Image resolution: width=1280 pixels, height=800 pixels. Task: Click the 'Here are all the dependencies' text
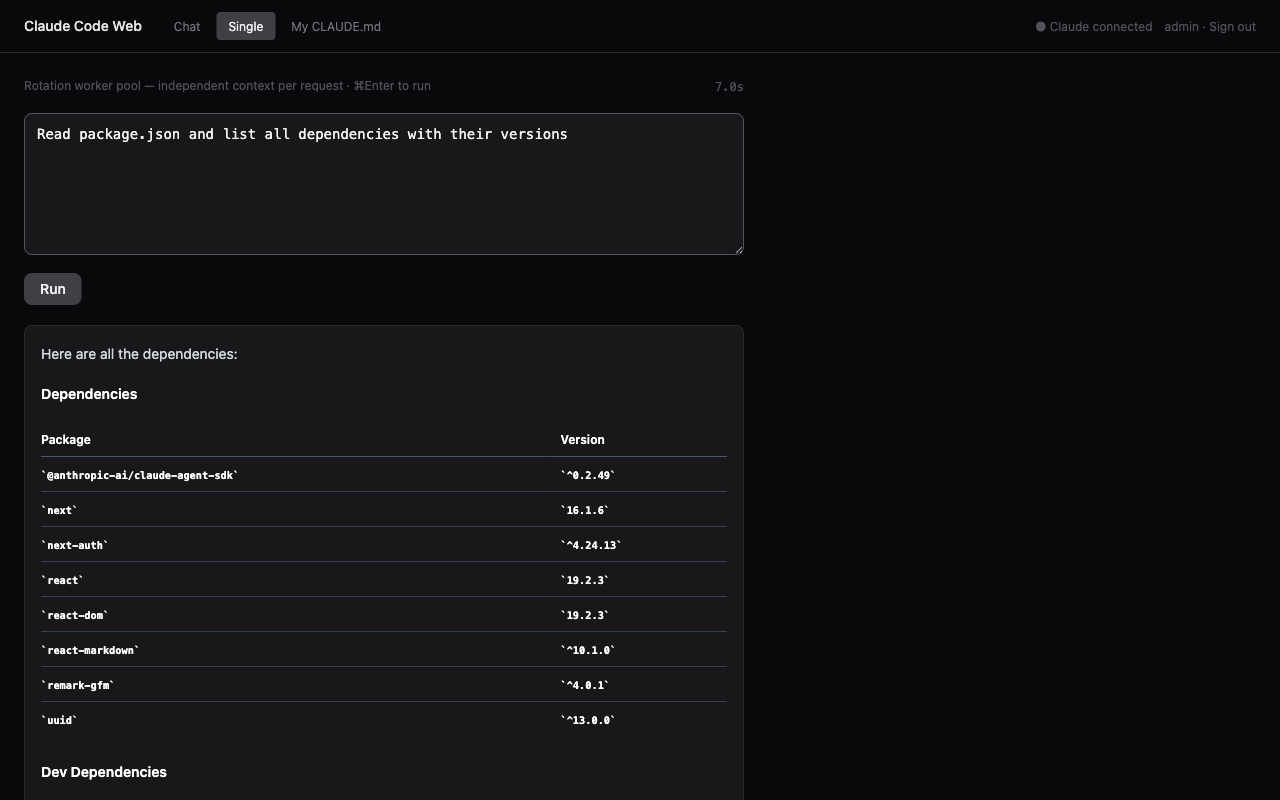point(139,354)
